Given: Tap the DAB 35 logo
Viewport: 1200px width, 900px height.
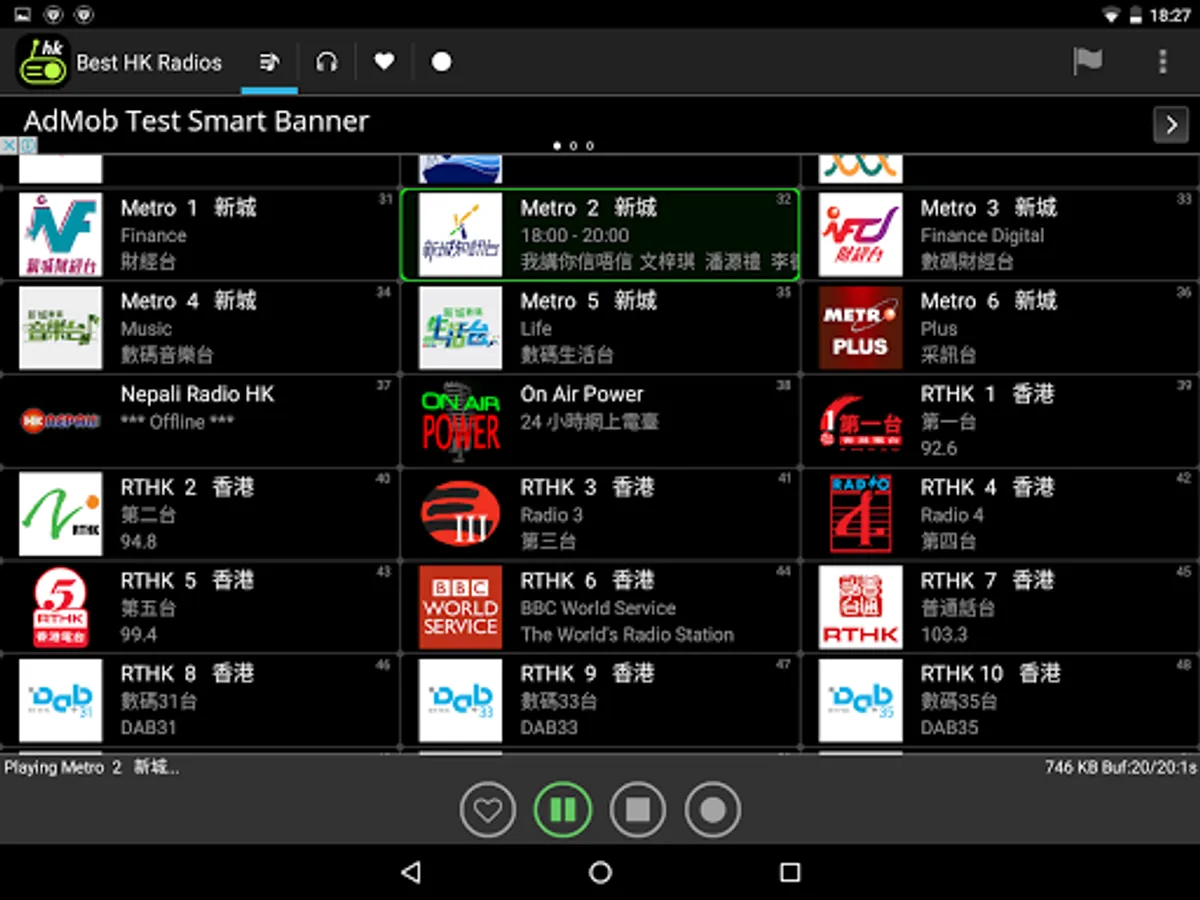Looking at the screenshot, I should pos(860,700).
